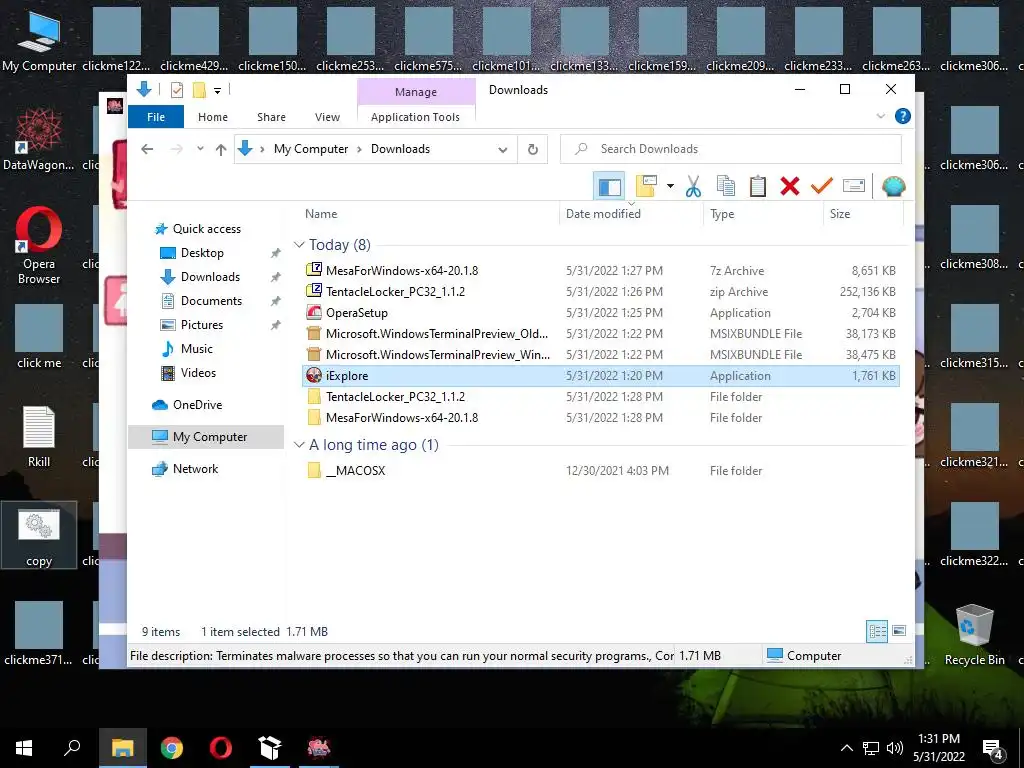Click the Cut scissors icon
This screenshot has width=1024, height=768.
coord(693,187)
